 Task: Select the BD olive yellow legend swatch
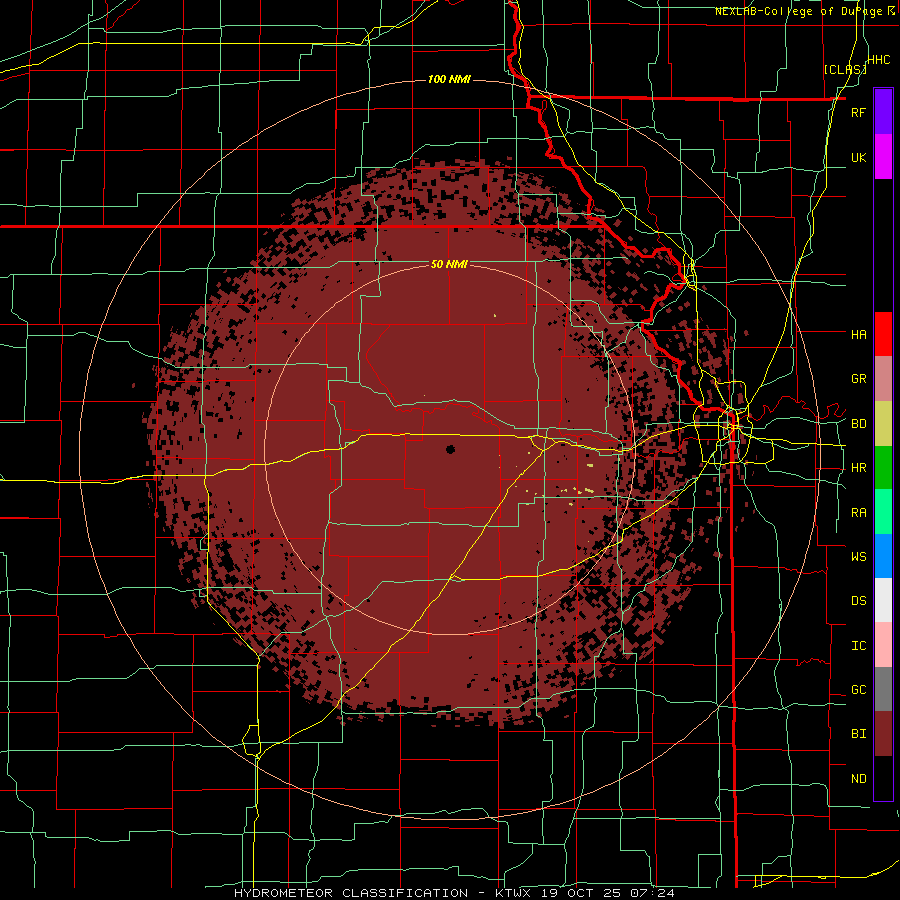tap(883, 424)
